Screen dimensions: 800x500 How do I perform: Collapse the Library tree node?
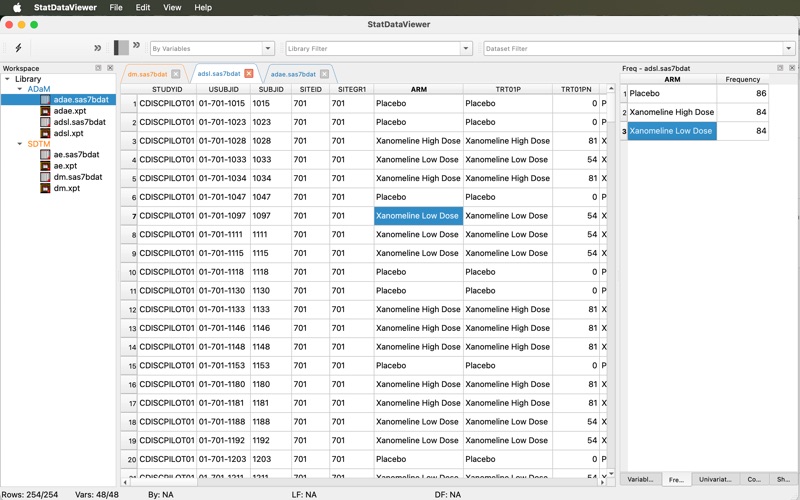pos(7,79)
